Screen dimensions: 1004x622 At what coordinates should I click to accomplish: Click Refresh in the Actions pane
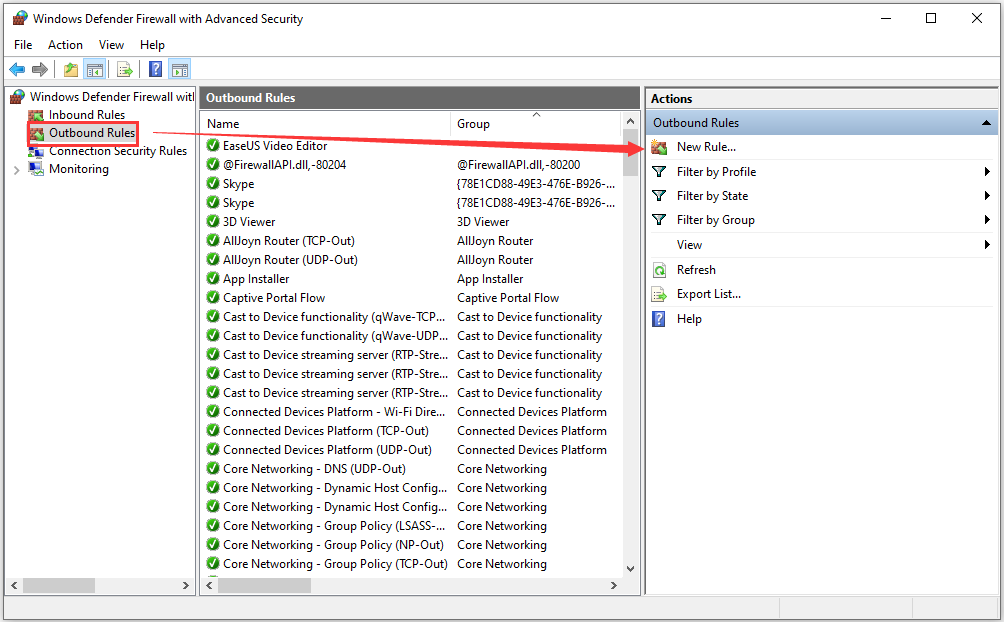click(696, 270)
